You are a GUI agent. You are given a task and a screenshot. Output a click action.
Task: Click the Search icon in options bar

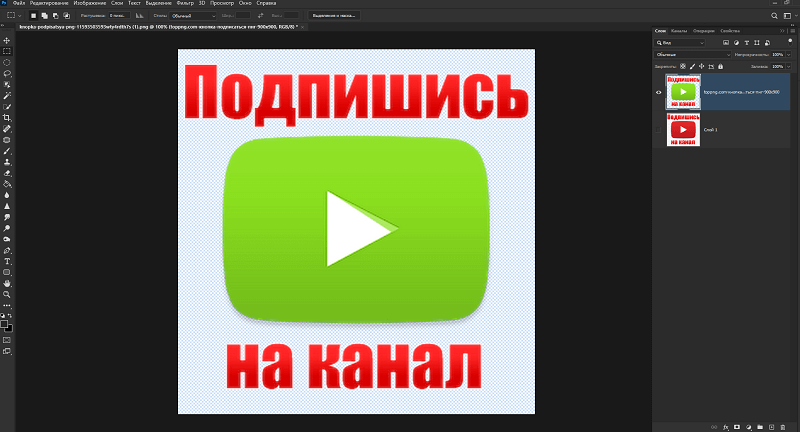tap(774, 16)
